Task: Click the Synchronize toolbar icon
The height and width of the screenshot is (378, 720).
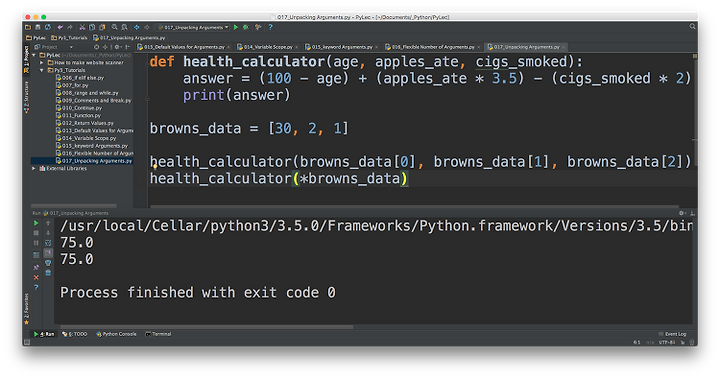Action: [x=48, y=27]
